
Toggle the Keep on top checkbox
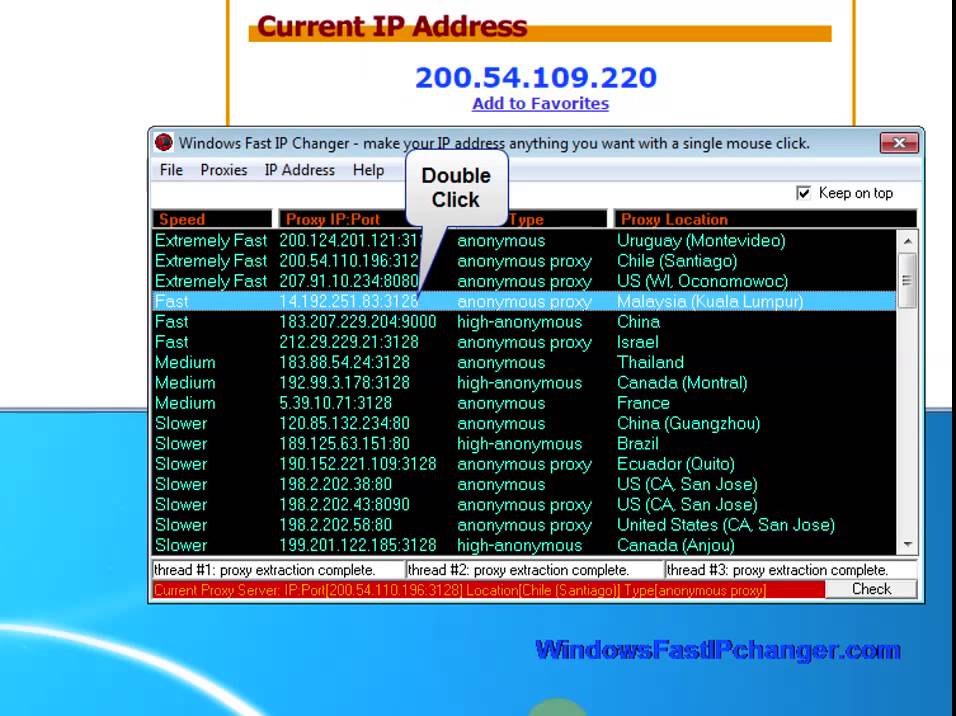[804, 193]
